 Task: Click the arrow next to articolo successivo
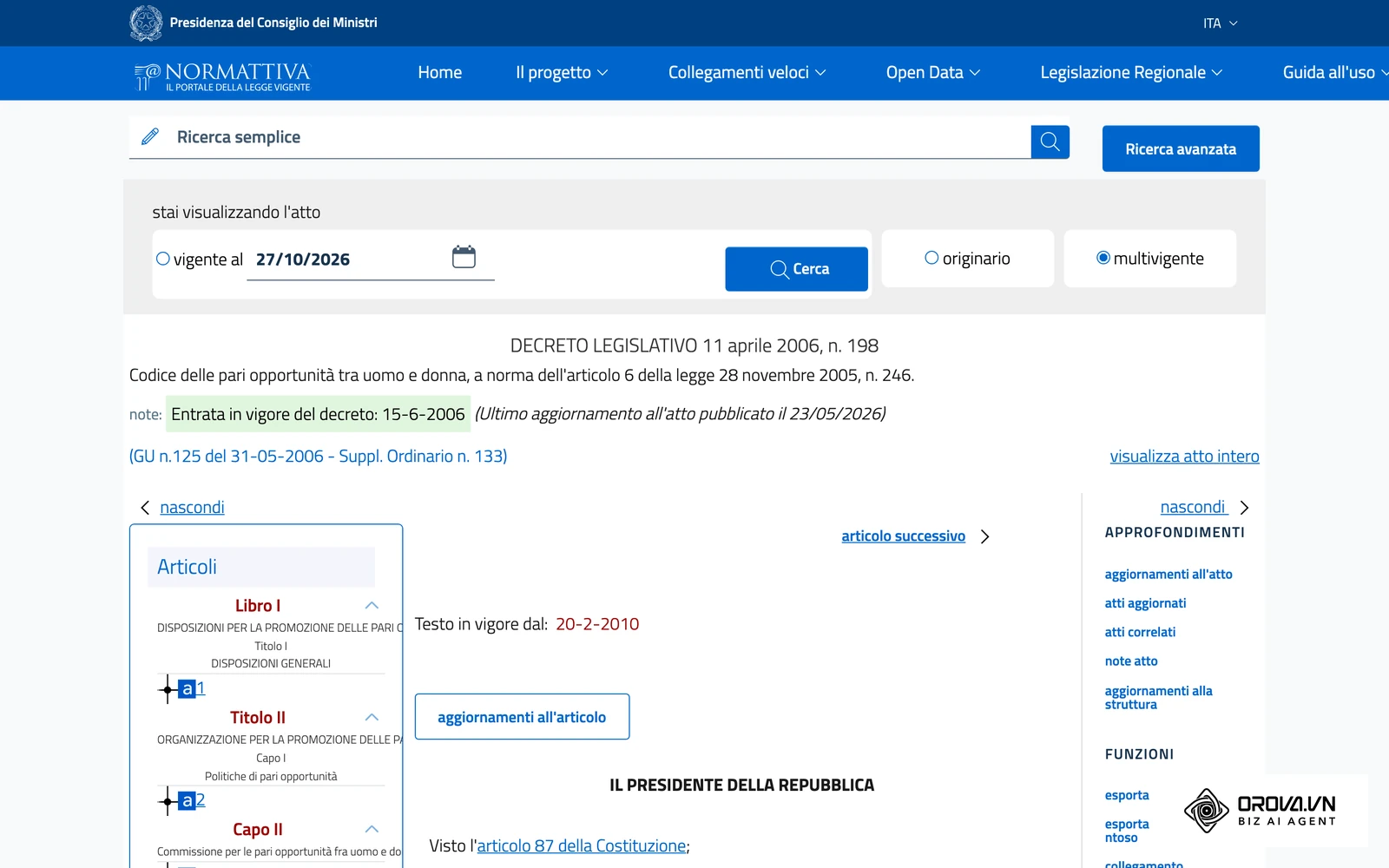985,536
